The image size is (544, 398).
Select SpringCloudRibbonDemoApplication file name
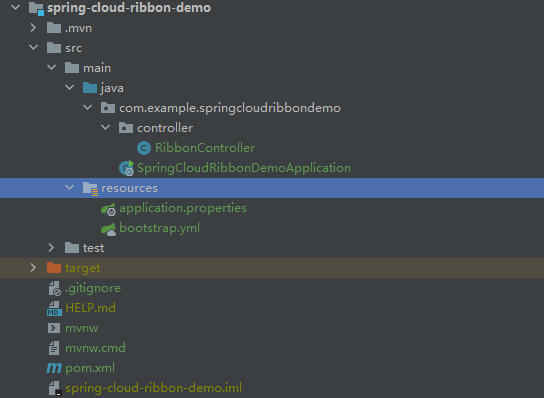pos(244,168)
